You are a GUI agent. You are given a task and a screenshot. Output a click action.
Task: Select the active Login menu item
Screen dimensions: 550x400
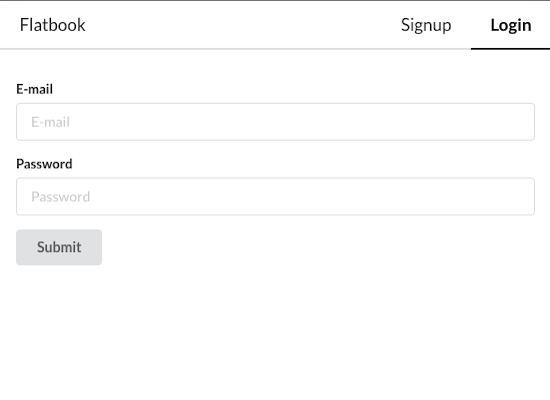(510, 25)
